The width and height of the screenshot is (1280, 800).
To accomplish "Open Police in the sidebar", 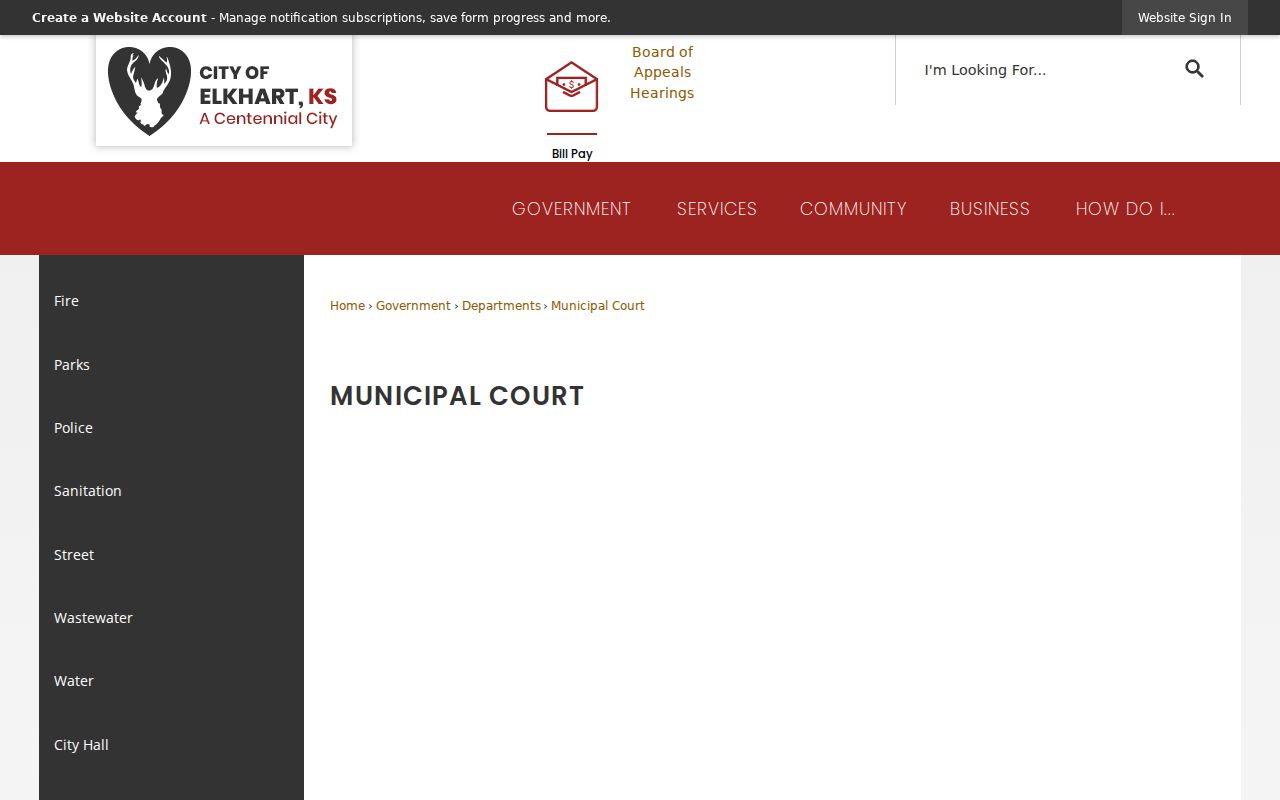I will coord(171,428).
